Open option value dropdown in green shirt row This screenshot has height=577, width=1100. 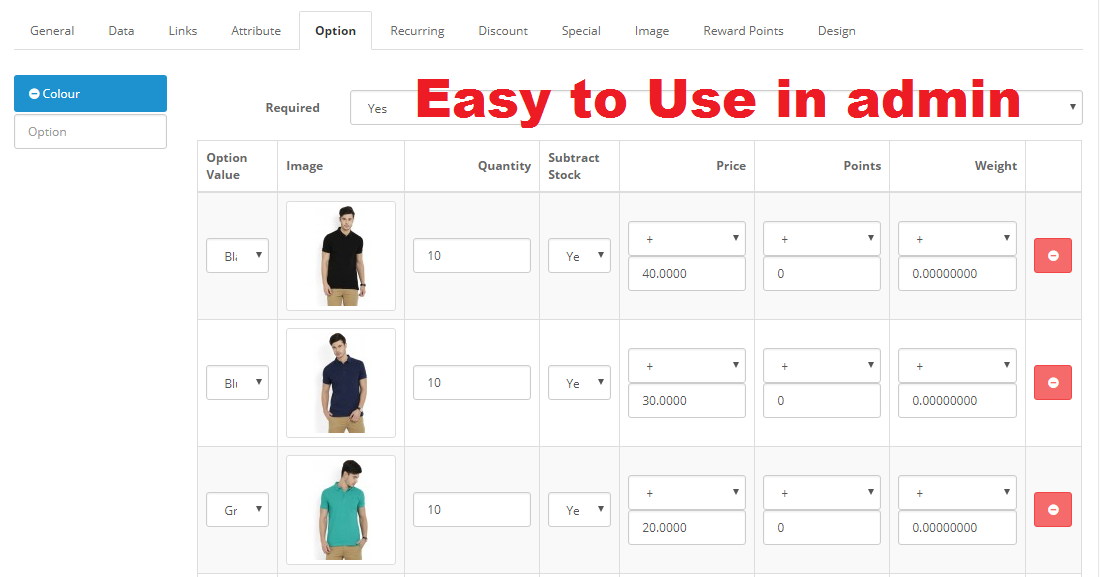pyautogui.click(x=237, y=510)
